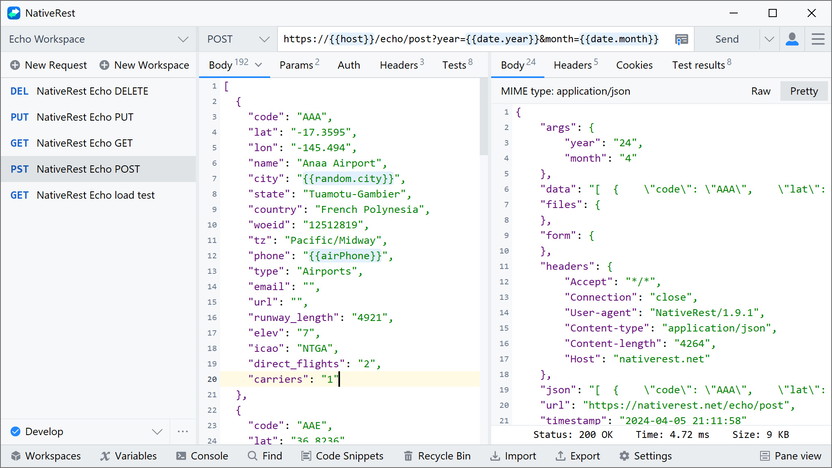Image resolution: width=832 pixels, height=468 pixels.
Task: Click the "NativeRest/1.9.1" User-agent value
Action: tap(705, 313)
